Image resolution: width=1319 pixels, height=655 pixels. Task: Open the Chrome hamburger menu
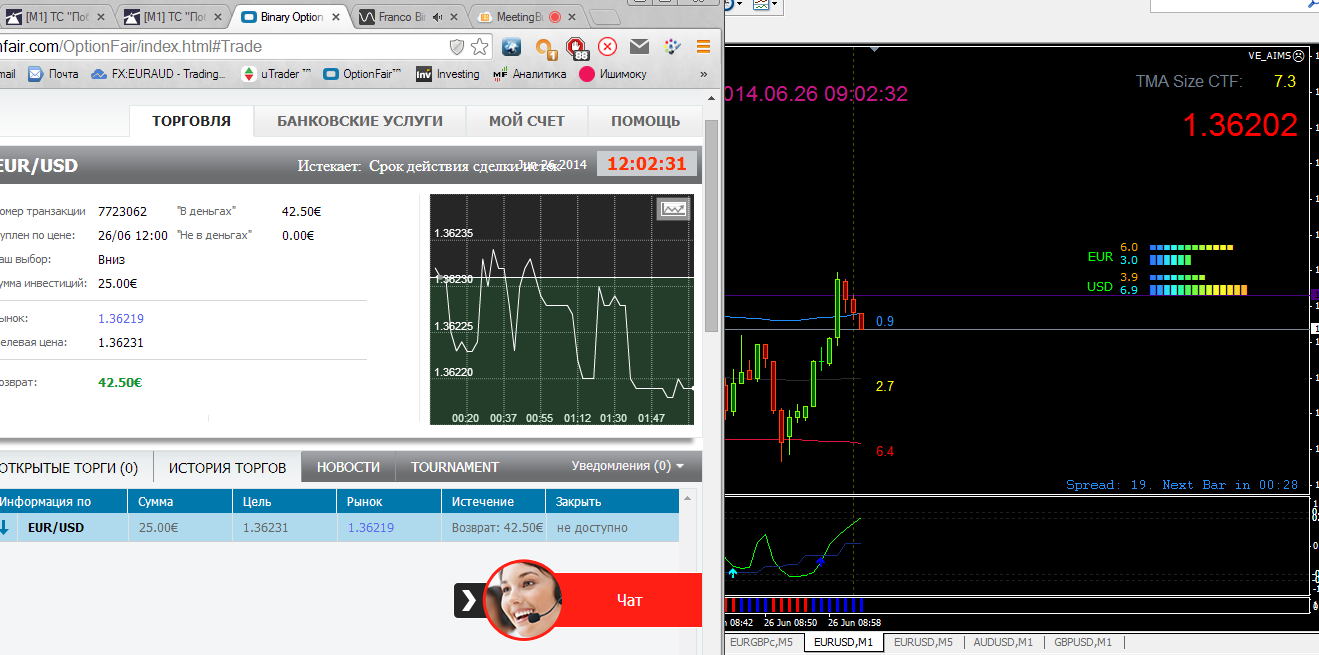pyautogui.click(x=703, y=46)
